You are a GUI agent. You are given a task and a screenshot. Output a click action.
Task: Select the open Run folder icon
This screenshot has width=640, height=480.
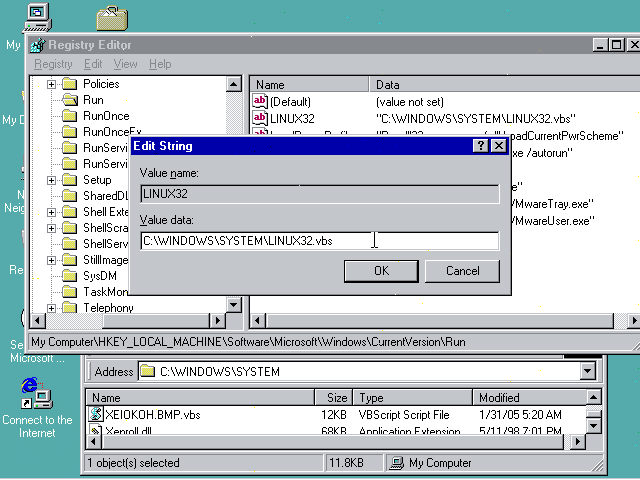pyautogui.click(x=70, y=100)
